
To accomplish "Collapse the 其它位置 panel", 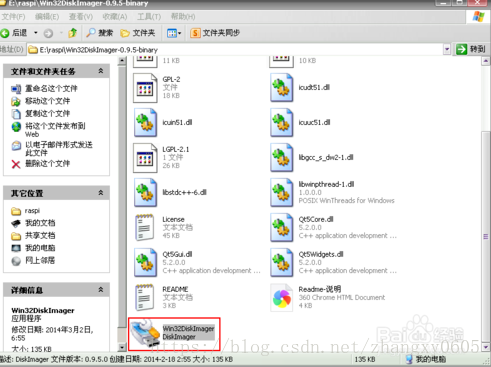I will click(x=101, y=193).
